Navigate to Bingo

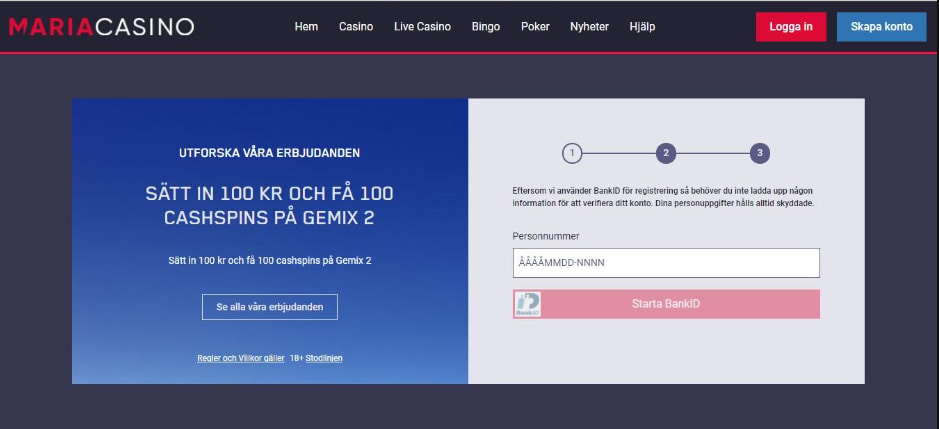(x=486, y=27)
